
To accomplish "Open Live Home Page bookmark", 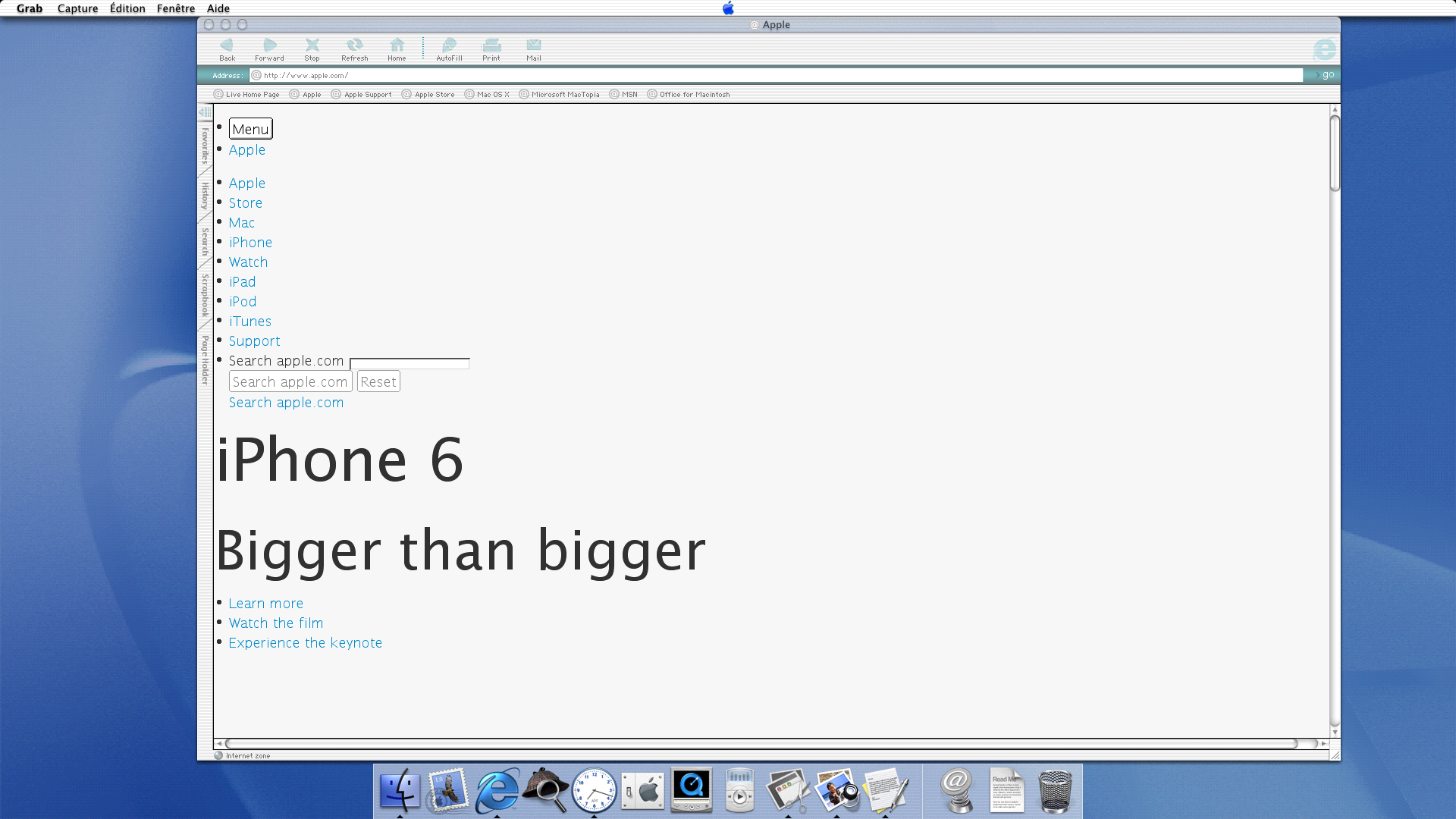I will point(246,95).
